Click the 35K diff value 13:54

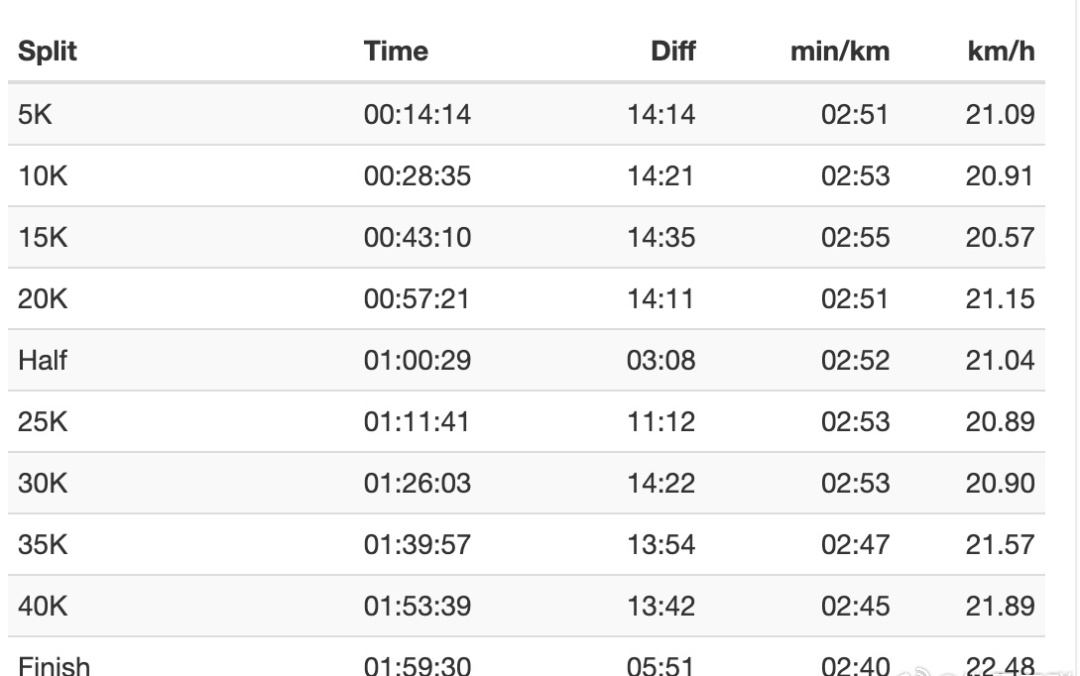click(661, 545)
